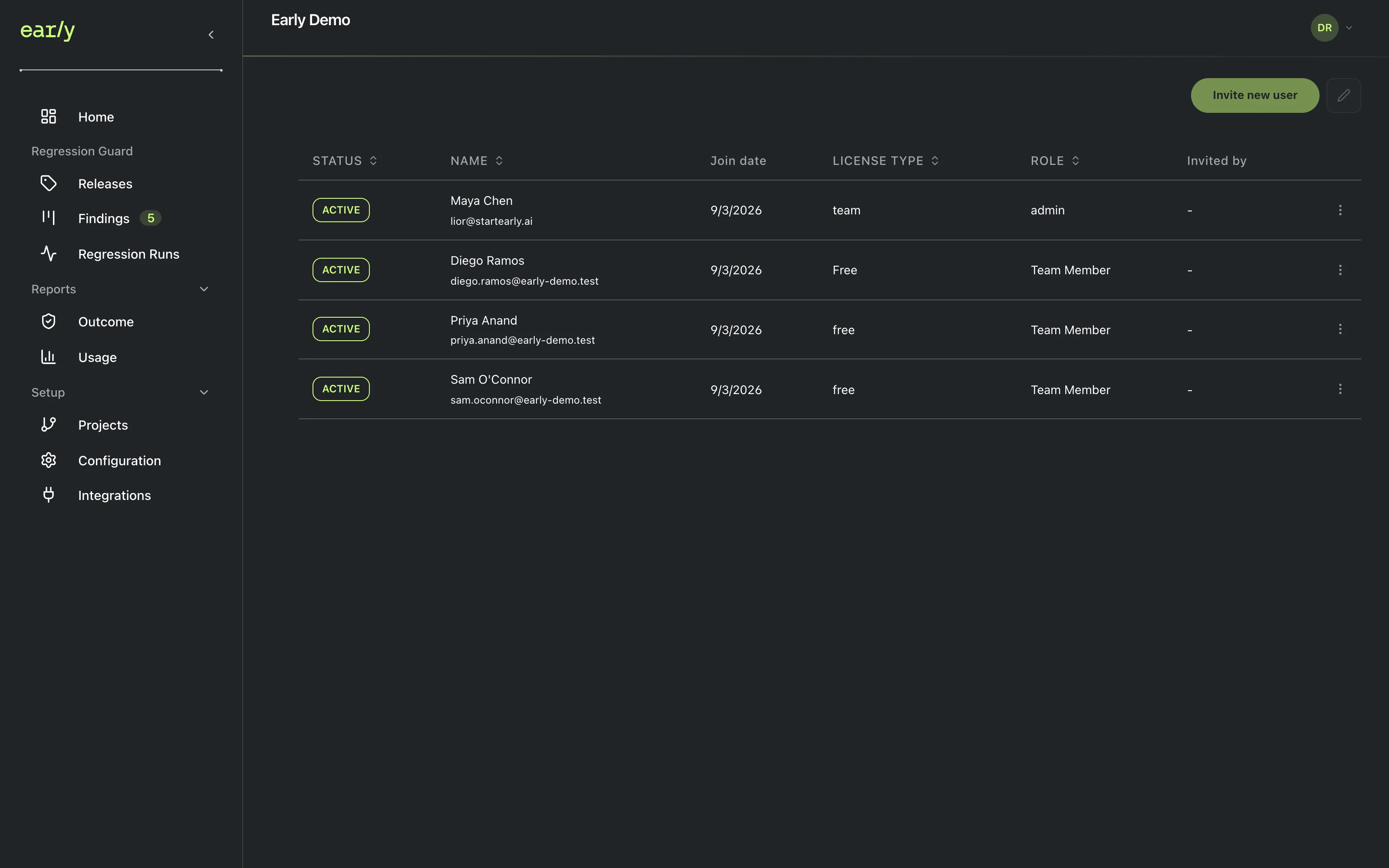Click Priya Anand's free license cell

844,330
